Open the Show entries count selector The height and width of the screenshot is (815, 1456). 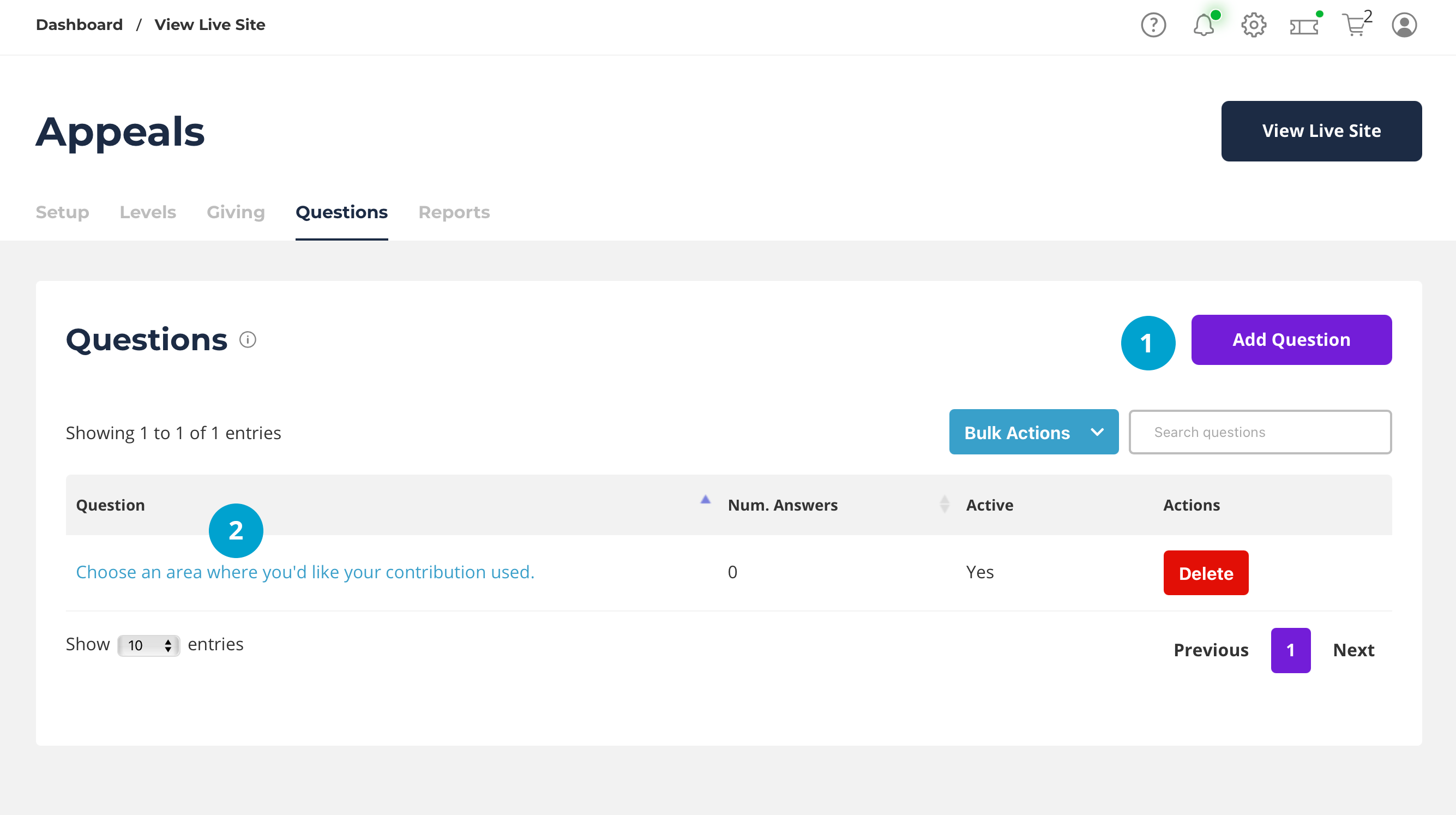pos(148,645)
